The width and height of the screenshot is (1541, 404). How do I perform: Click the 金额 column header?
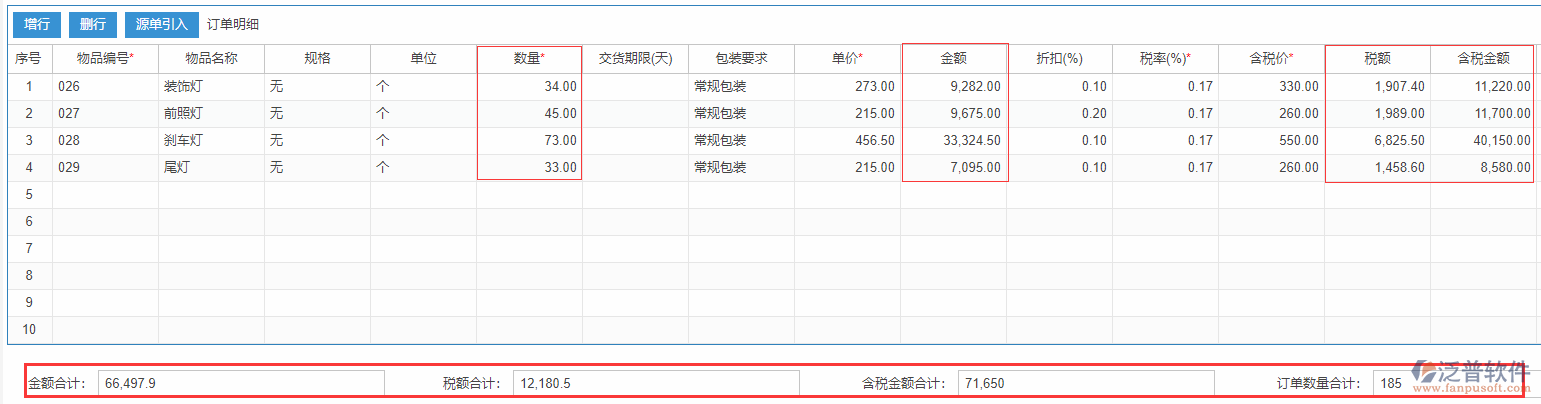pyautogui.click(x=954, y=59)
